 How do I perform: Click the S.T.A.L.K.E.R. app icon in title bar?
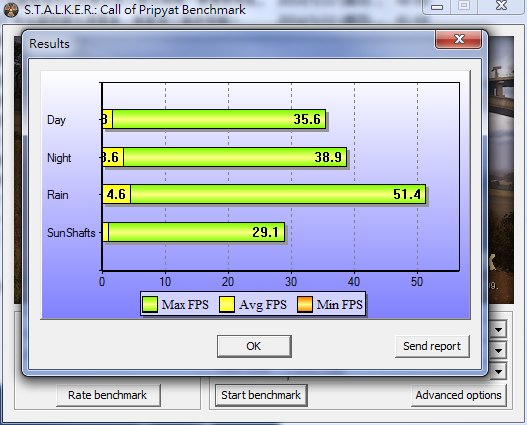11,9
